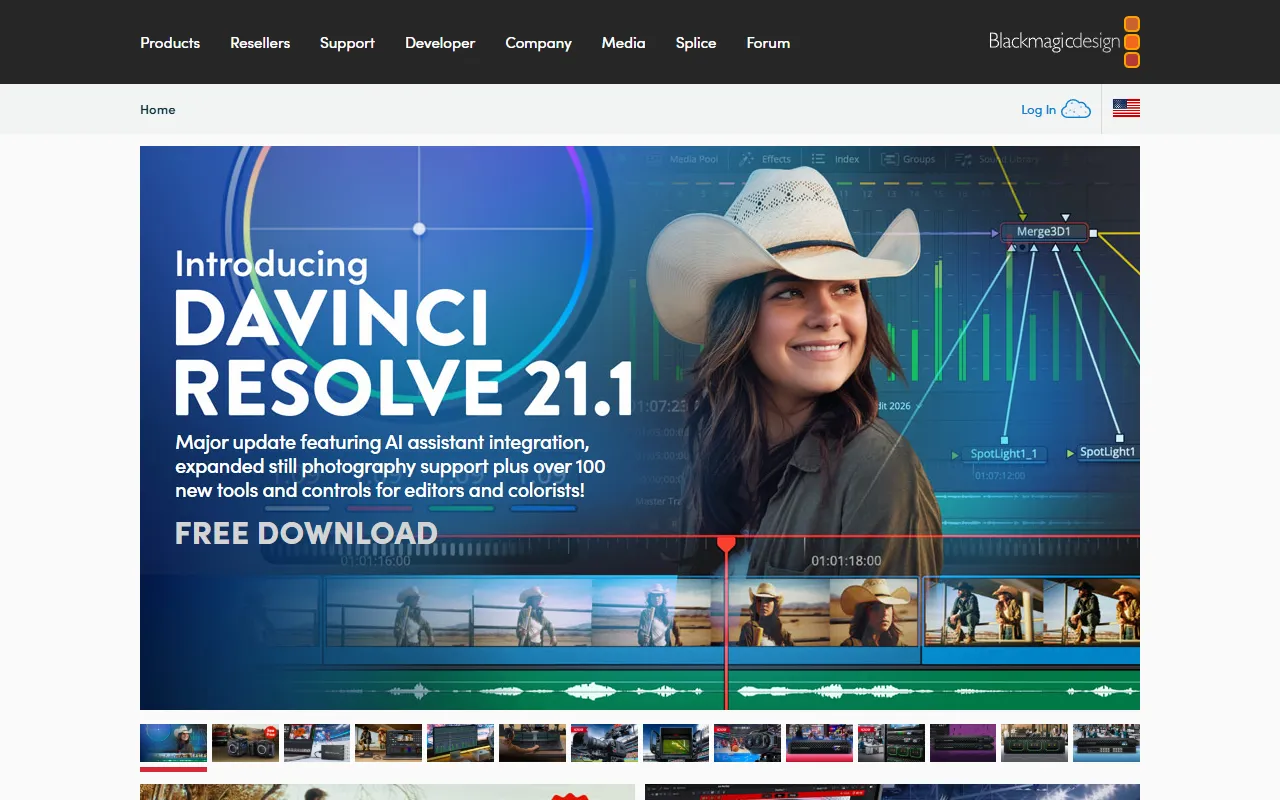This screenshot has width=1280, height=800.
Task: Open the Developer page
Action: (440, 43)
